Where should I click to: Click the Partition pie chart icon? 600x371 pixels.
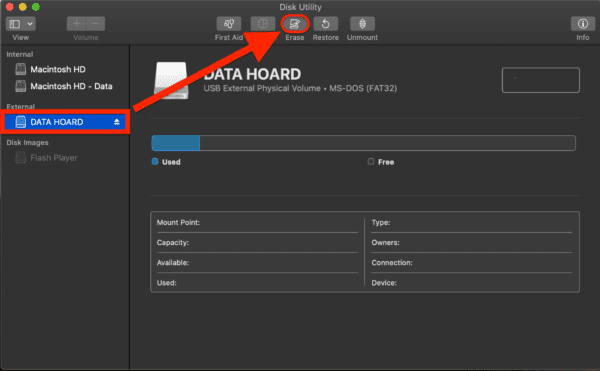pos(262,24)
